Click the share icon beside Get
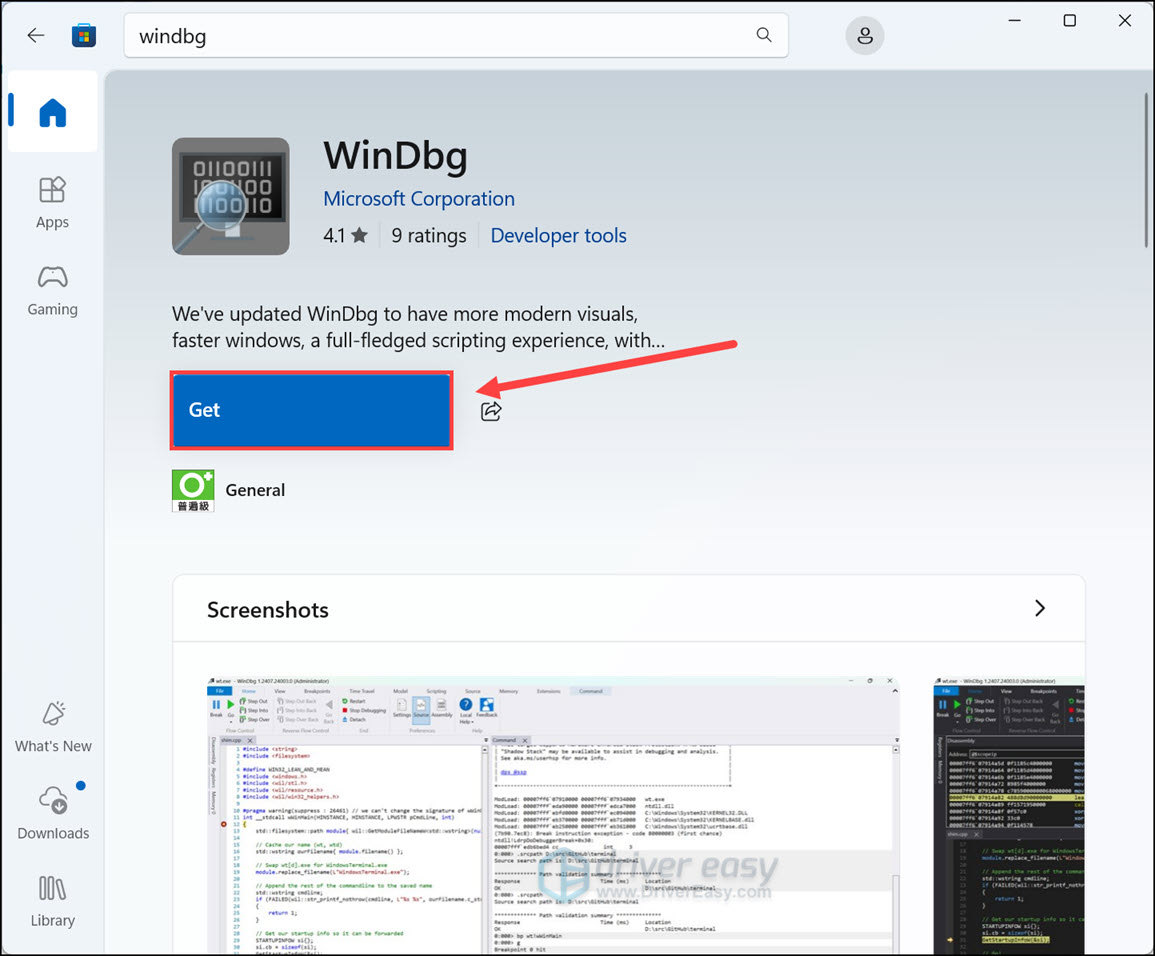Viewport: 1155px width, 956px height. pos(491,411)
